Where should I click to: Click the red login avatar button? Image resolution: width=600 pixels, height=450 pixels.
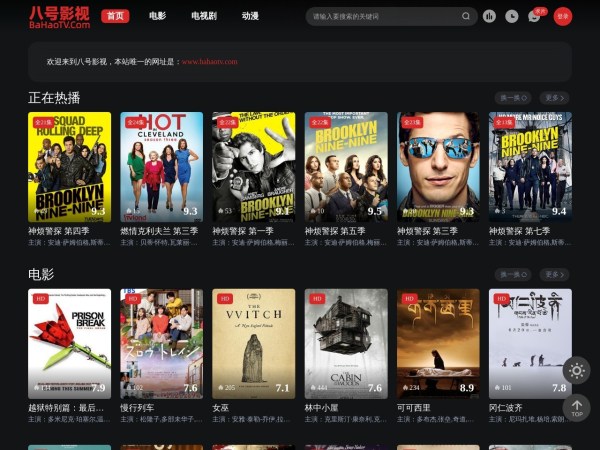pyautogui.click(x=563, y=16)
